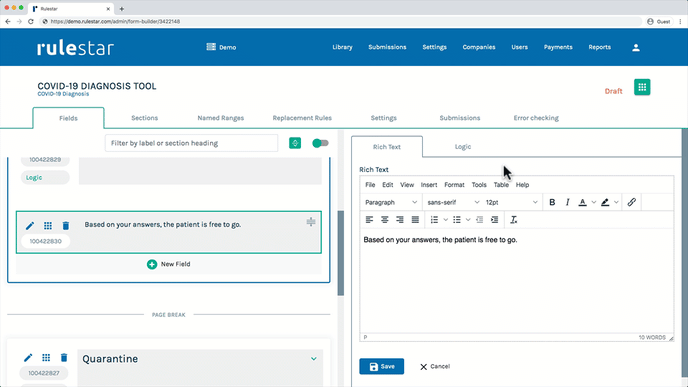Open the green grid menu next to Draft
This screenshot has height=387, width=688.
pos(642,87)
